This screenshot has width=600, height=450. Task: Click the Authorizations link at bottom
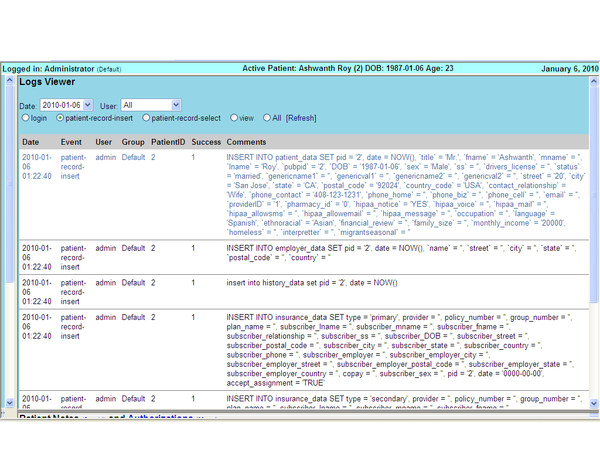pyautogui.click(x=160, y=416)
